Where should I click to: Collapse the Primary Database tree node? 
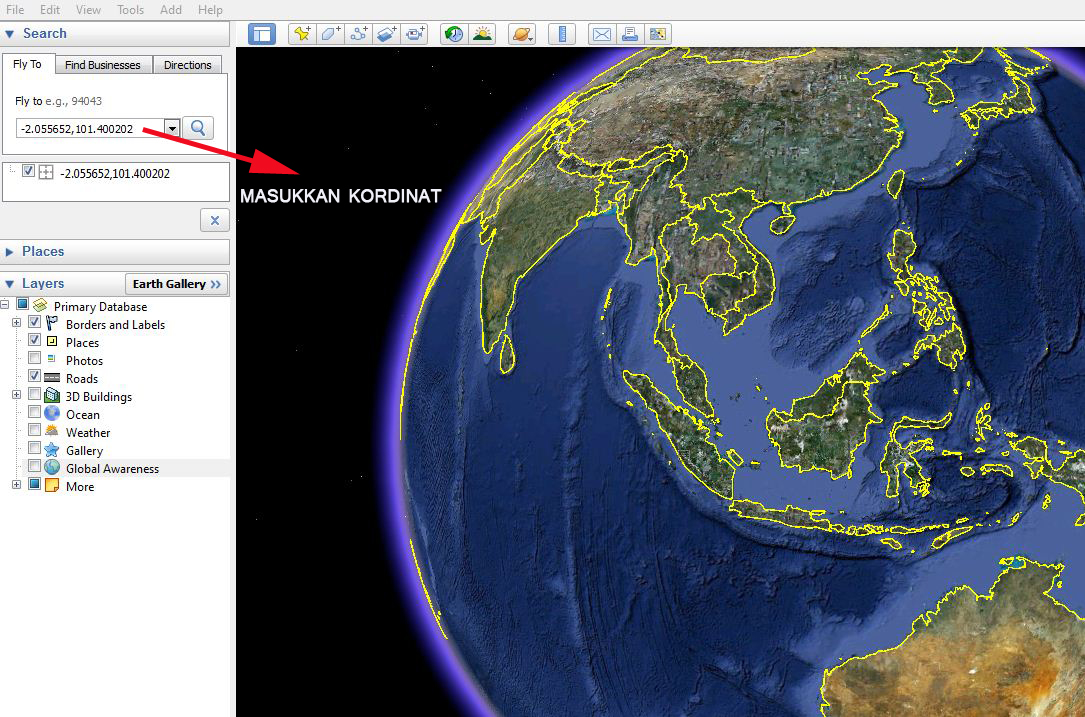(x=5, y=305)
